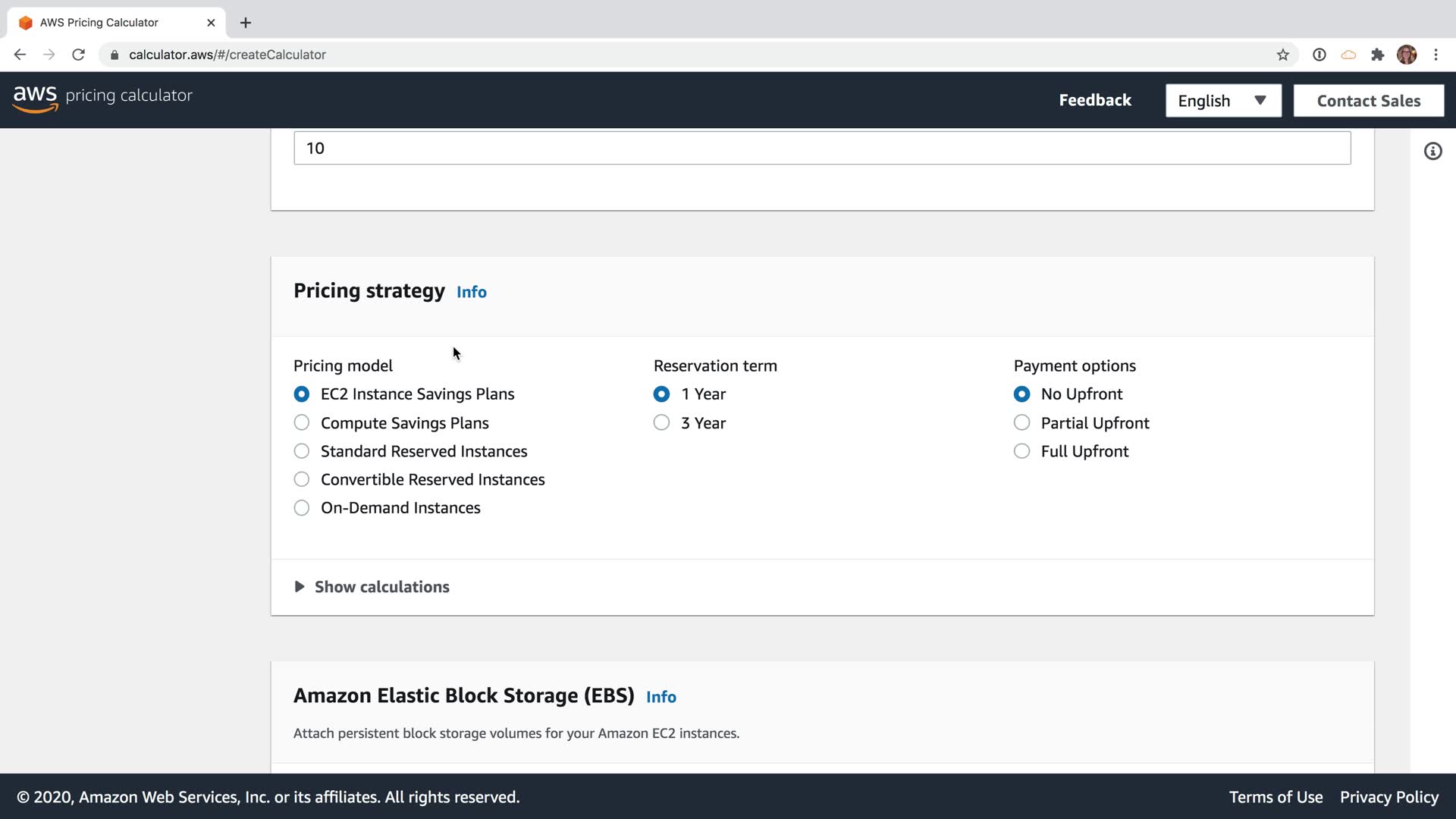The image size is (1456, 819).
Task: Open the English language dropdown
Action: (x=1222, y=101)
